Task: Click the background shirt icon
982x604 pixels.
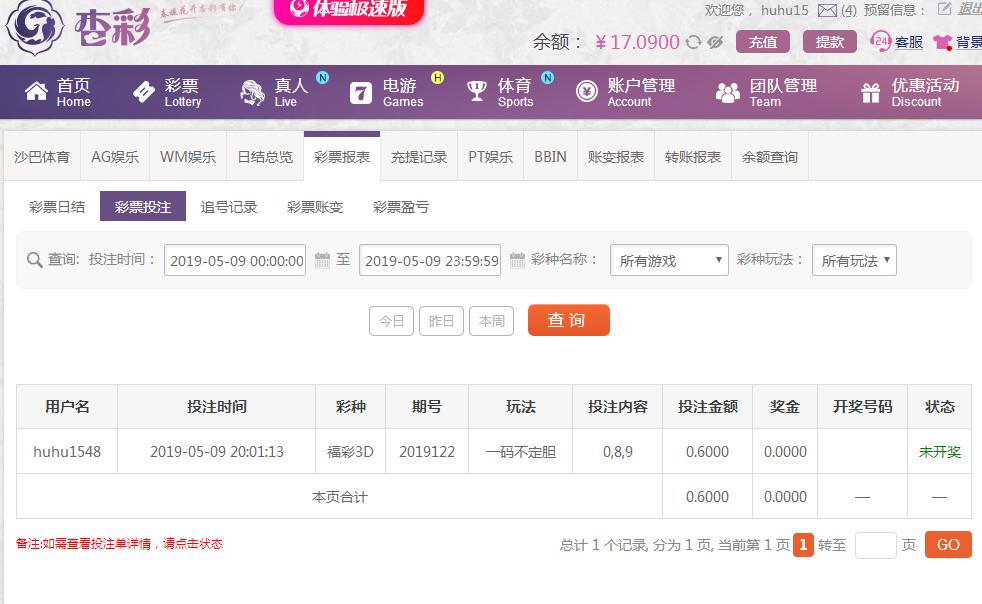Action: pyautogui.click(x=942, y=43)
